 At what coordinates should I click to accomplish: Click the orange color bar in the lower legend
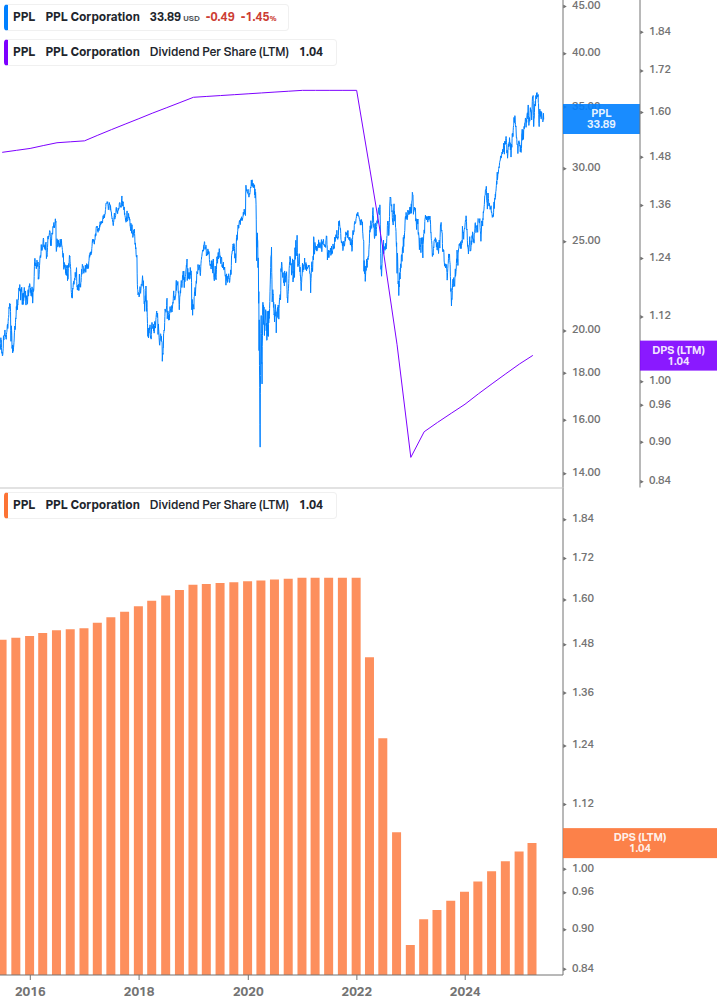6,505
